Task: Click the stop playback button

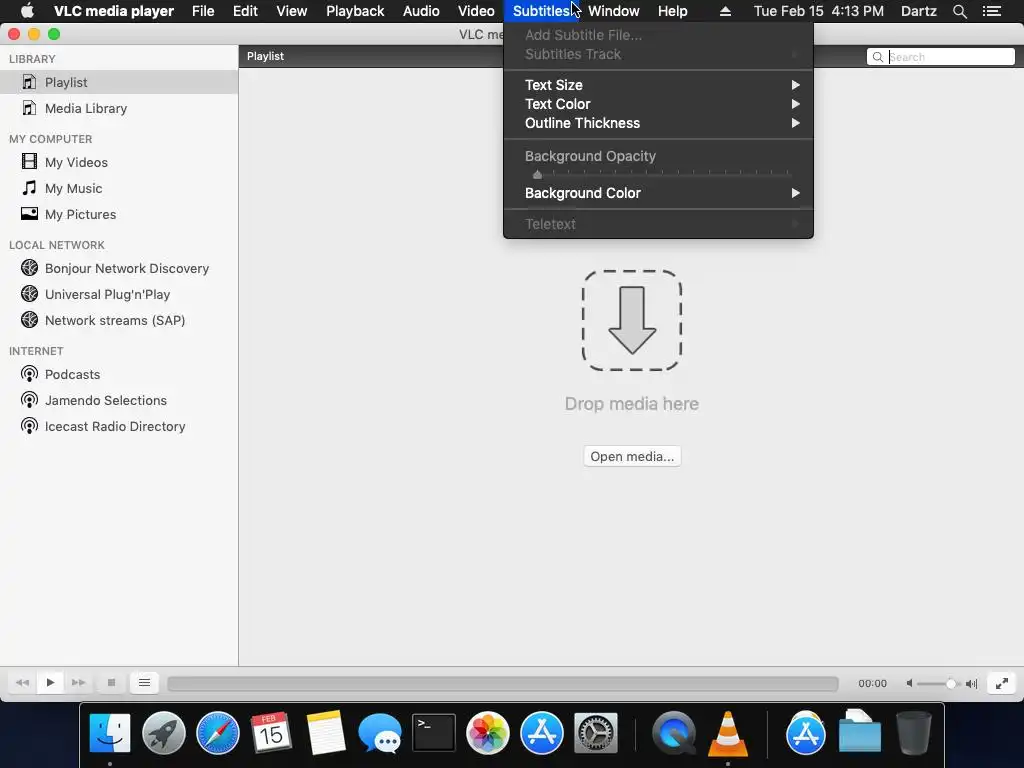Action: 111,682
